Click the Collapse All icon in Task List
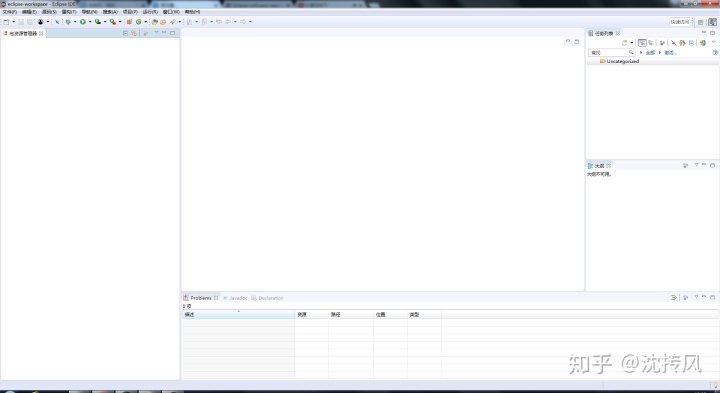This screenshot has height=393, width=720. pyautogui.click(x=691, y=43)
